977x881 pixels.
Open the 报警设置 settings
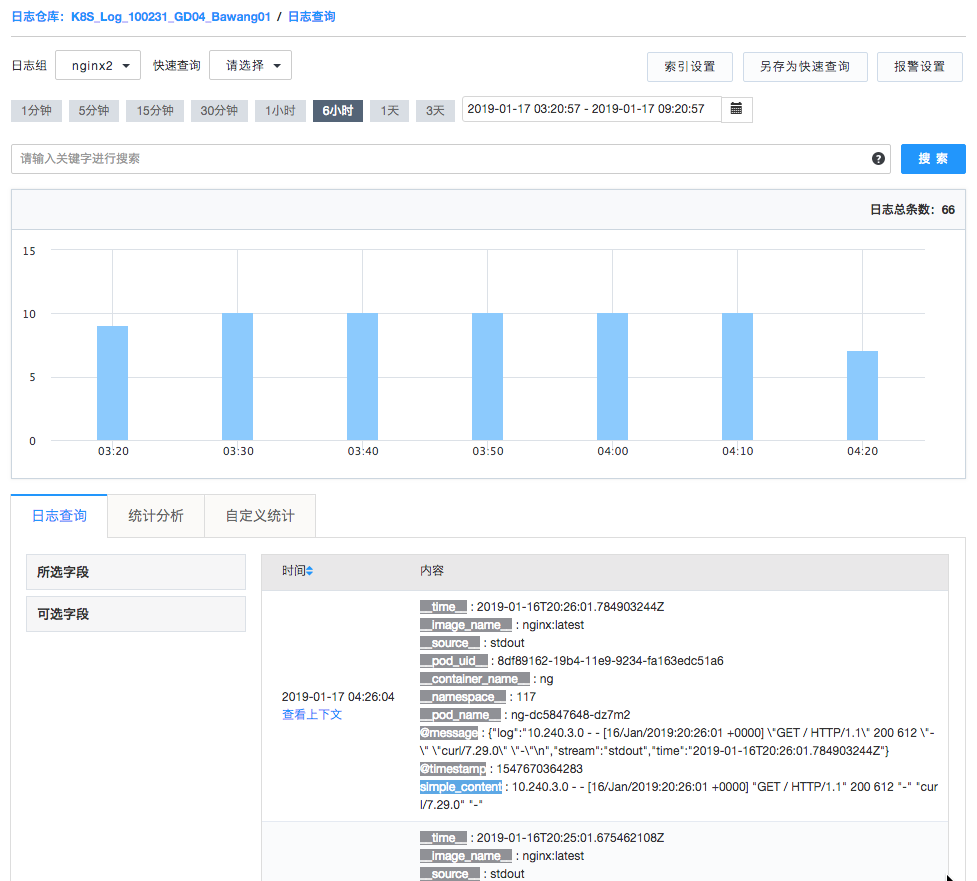click(x=919, y=66)
